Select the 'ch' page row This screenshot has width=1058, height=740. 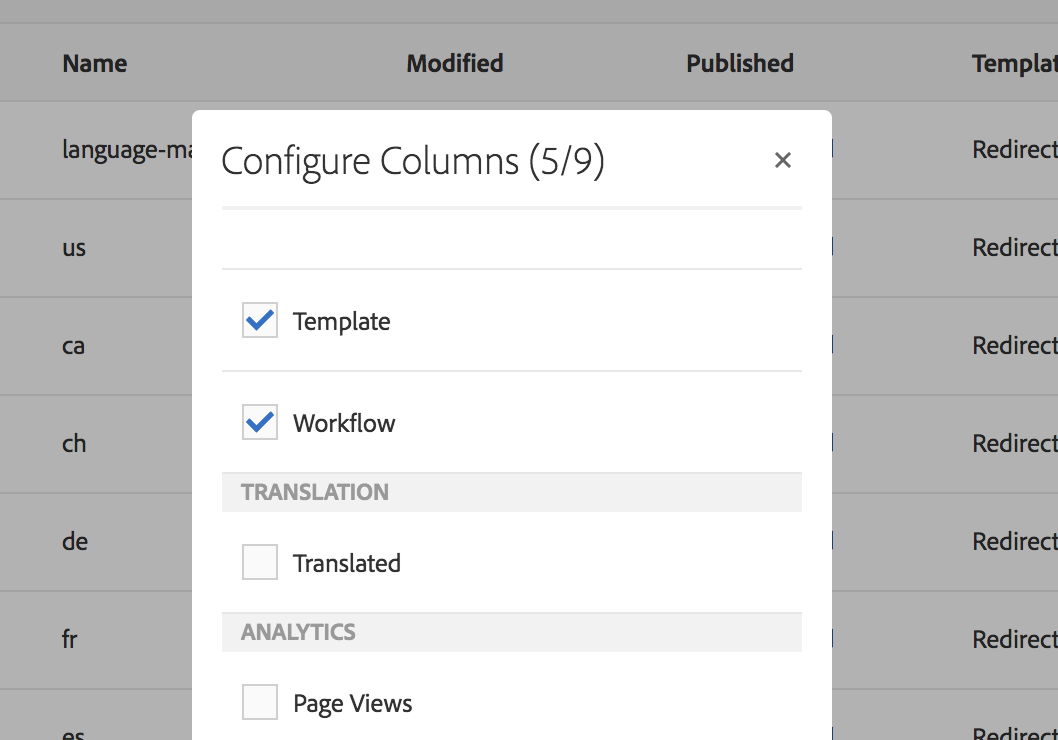pos(74,444)
